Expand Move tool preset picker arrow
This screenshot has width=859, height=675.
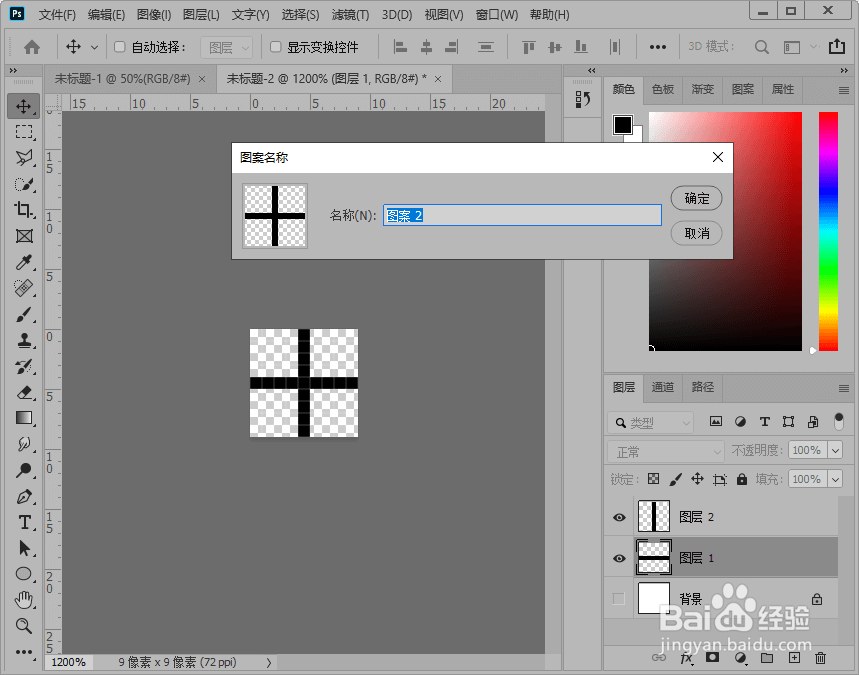pos(94,48)
